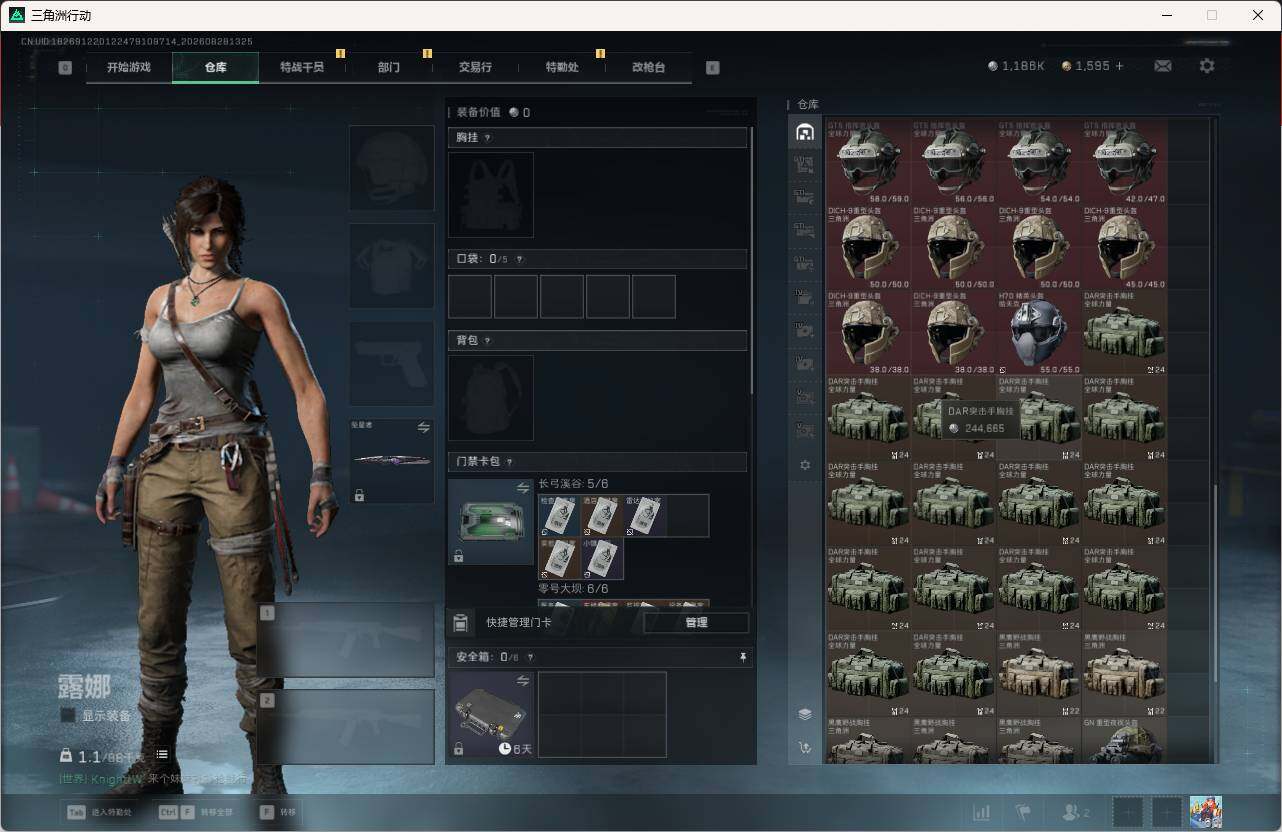Screen dimensions: 1282x832
Task: Select the green keycard pack item
Action: pyautogui.click(x=491, y=522)
